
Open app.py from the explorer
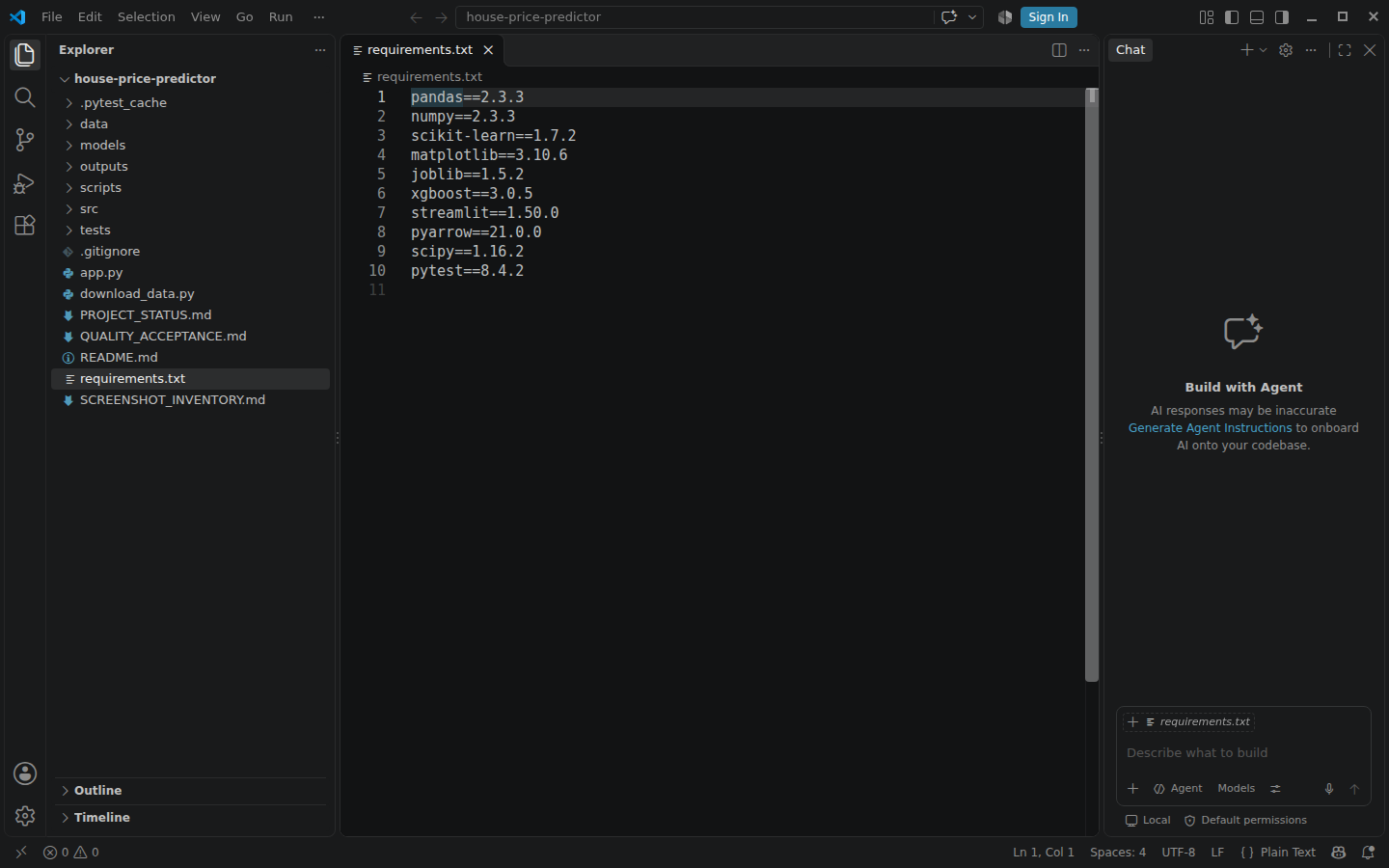tap(190, 273)
